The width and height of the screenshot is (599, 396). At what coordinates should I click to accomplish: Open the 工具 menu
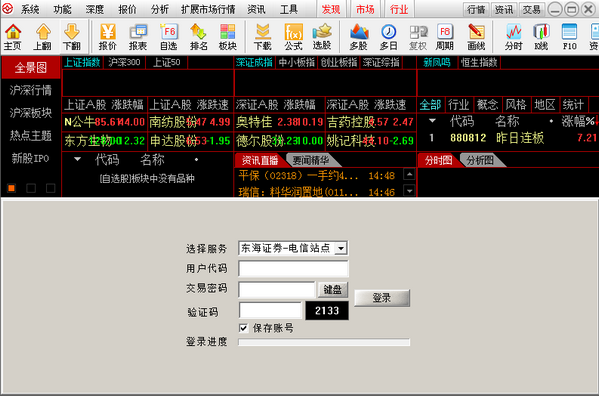click(x=289, y=9)
